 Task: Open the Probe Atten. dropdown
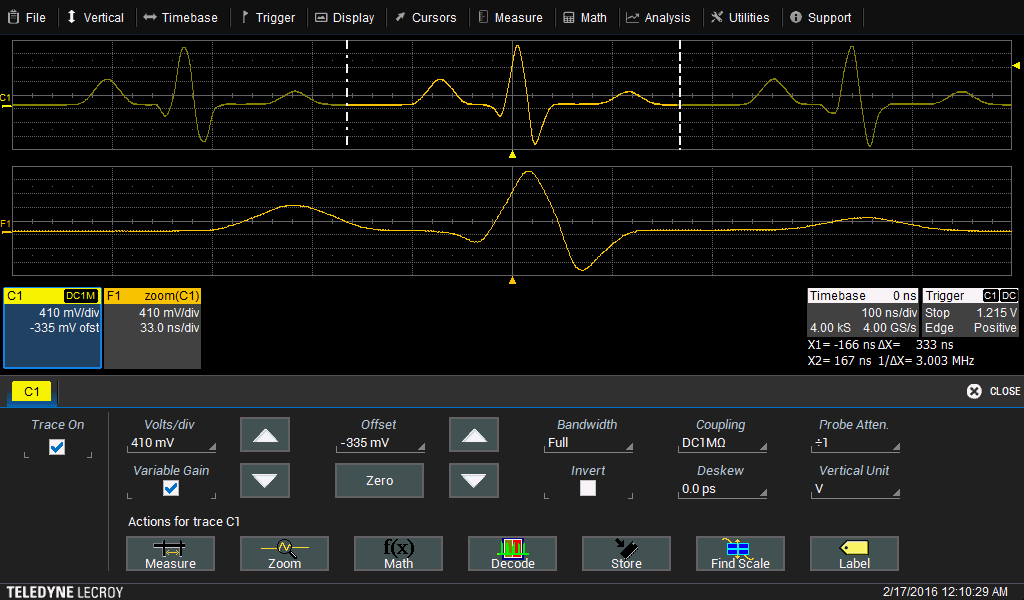click(853, 443)
